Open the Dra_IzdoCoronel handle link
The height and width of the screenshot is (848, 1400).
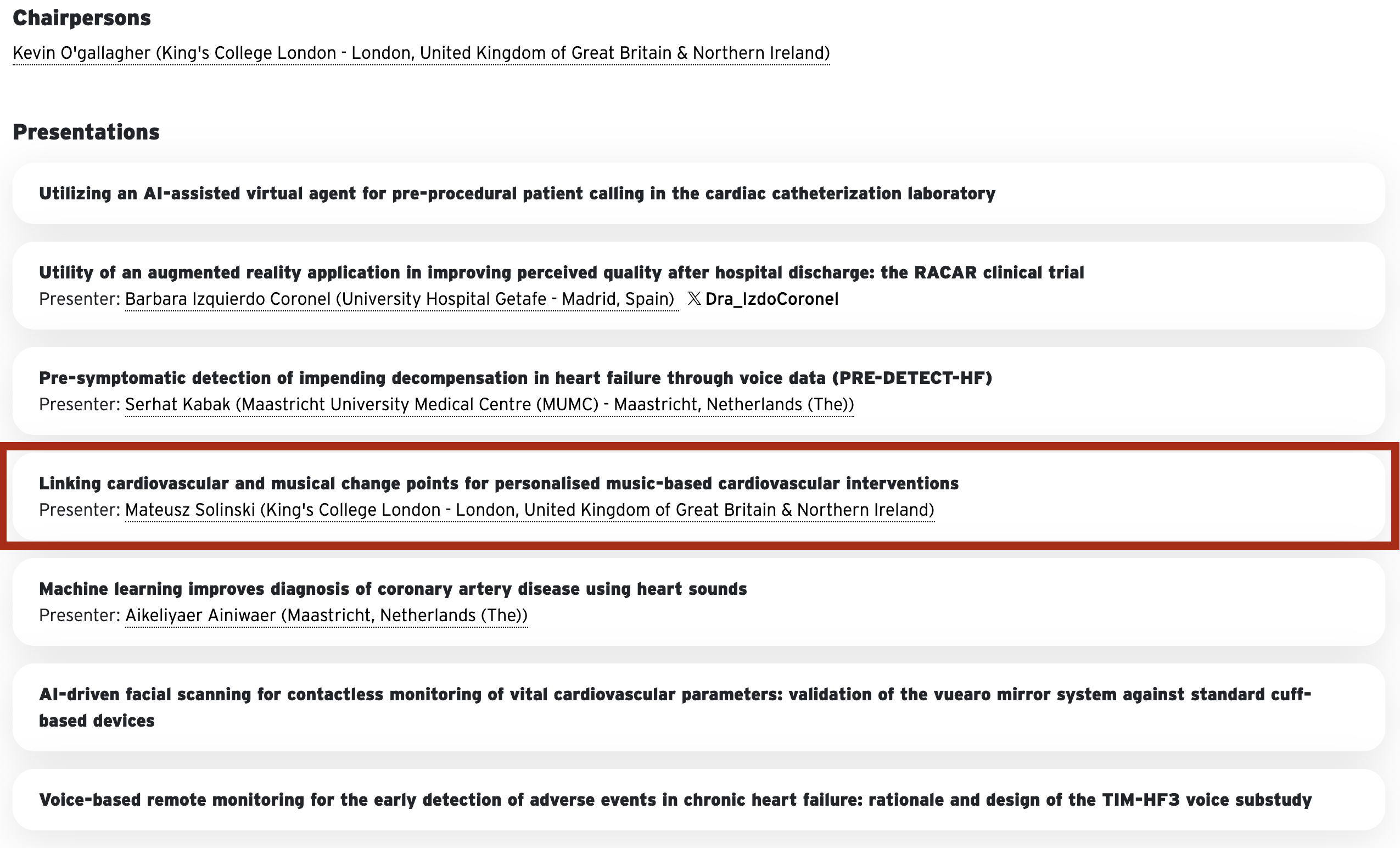771,299
